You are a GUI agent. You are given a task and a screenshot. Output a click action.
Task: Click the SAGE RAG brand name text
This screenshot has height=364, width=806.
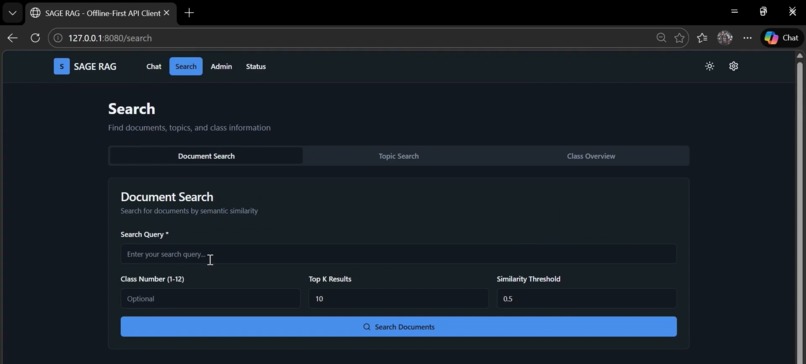(95, 66)
